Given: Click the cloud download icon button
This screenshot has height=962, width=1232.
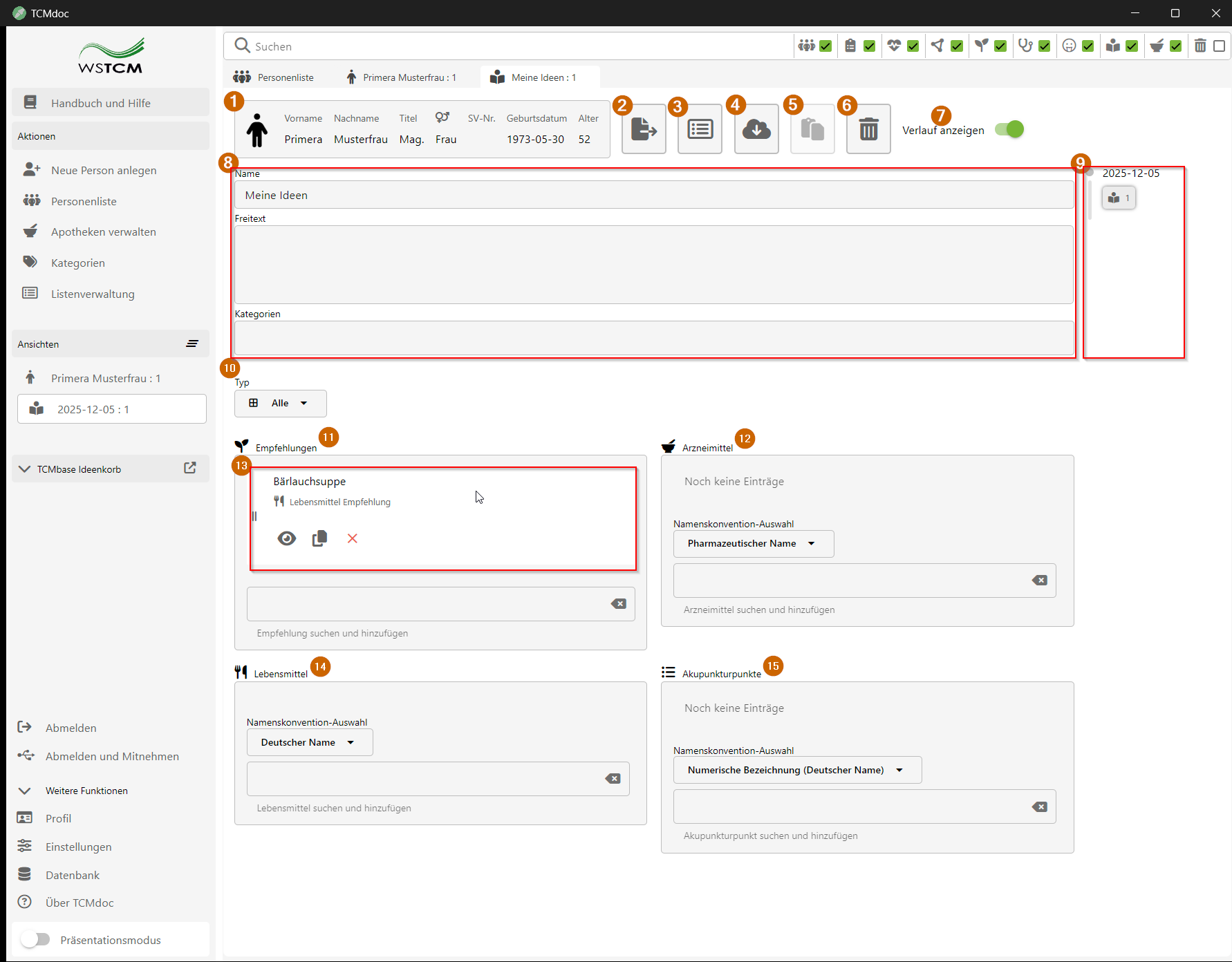Looking at the screenshot, I should pos(756,129).
